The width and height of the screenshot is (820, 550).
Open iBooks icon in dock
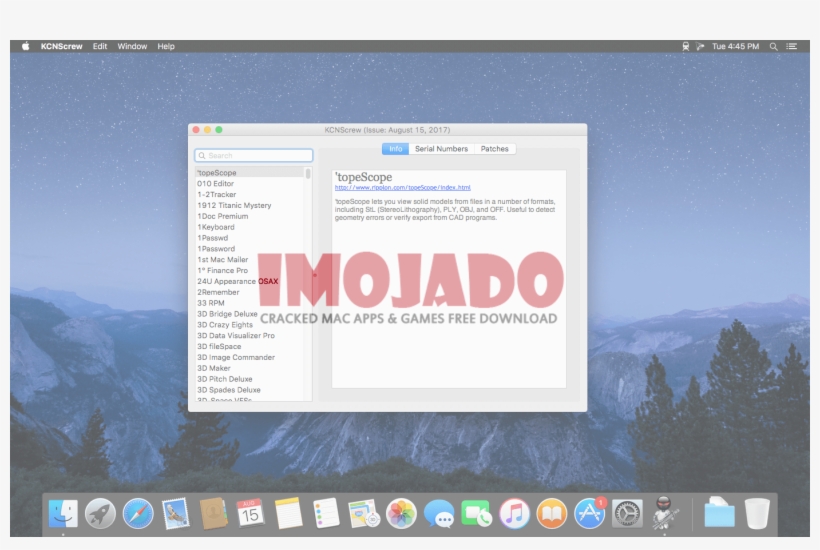click(x=552, y=513)
